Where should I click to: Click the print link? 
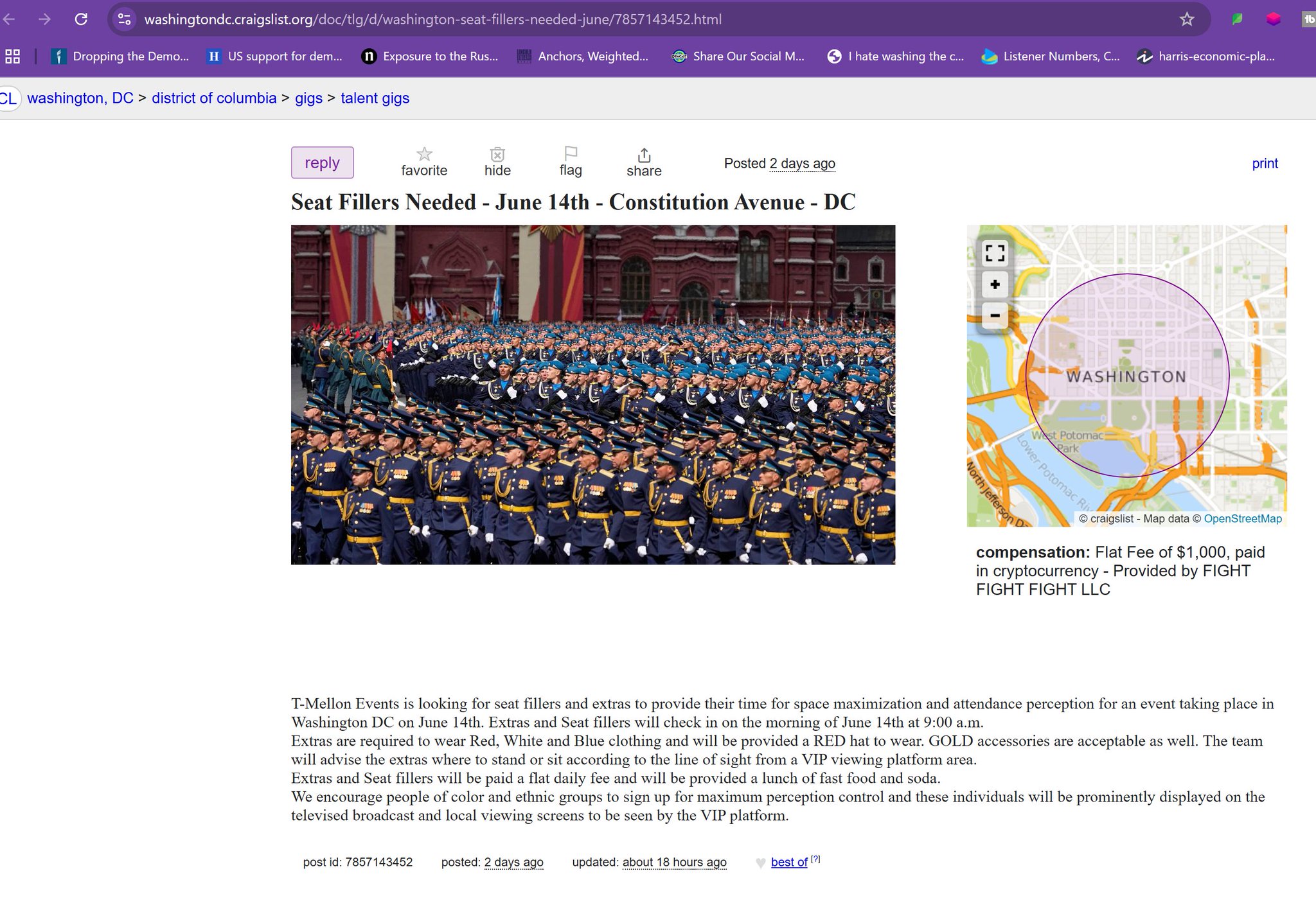coord(1265,163)
